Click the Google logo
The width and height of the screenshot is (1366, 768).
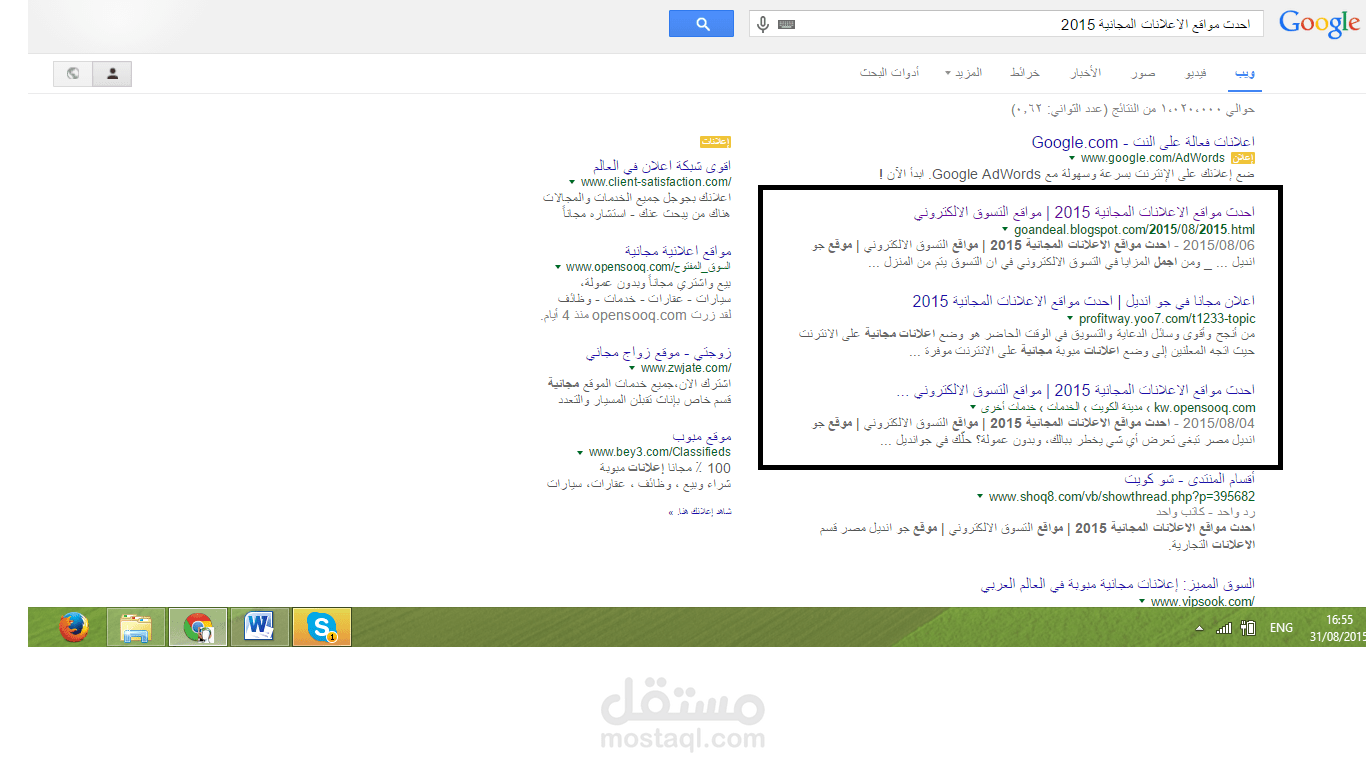[1319, 24]
